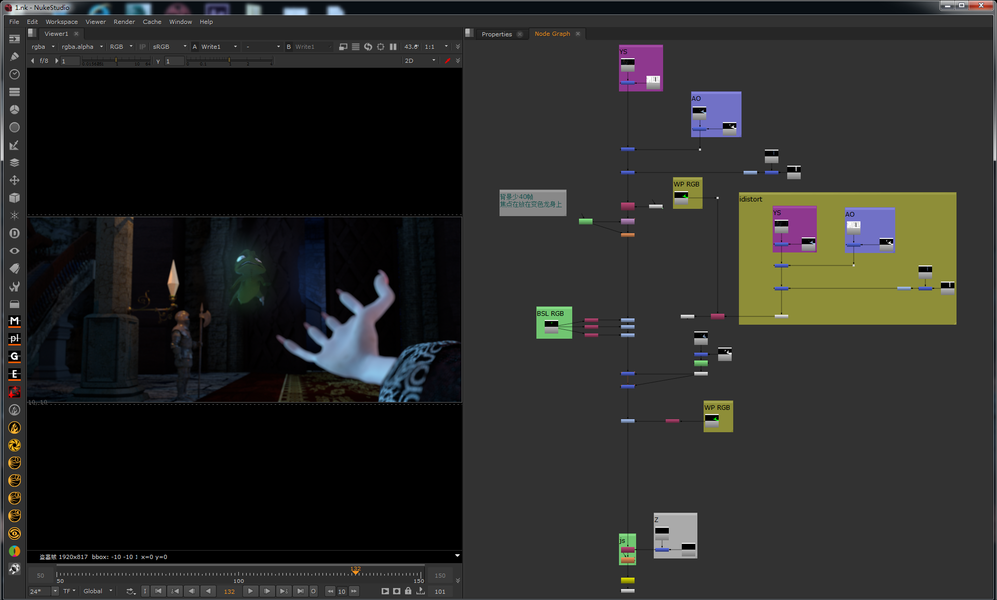Switch to the Node Graph tab
997x600 pixels.
552,34
